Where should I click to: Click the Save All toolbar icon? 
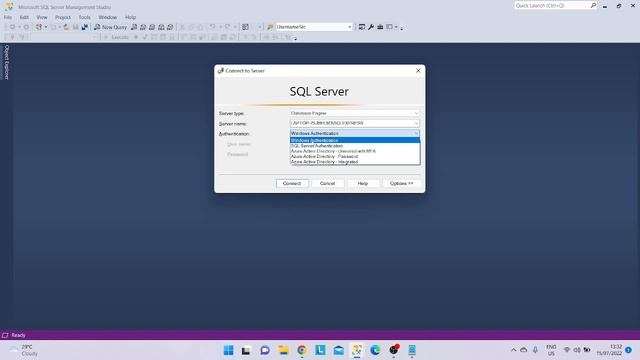point(84,27)
